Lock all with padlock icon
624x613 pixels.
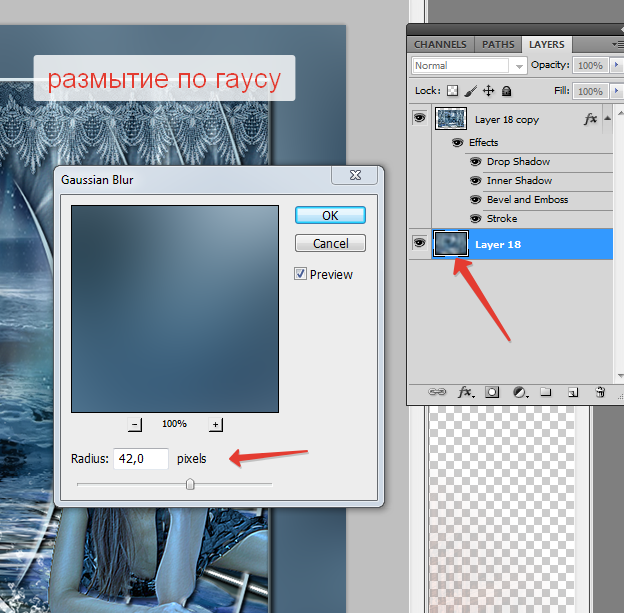(506, 91)
